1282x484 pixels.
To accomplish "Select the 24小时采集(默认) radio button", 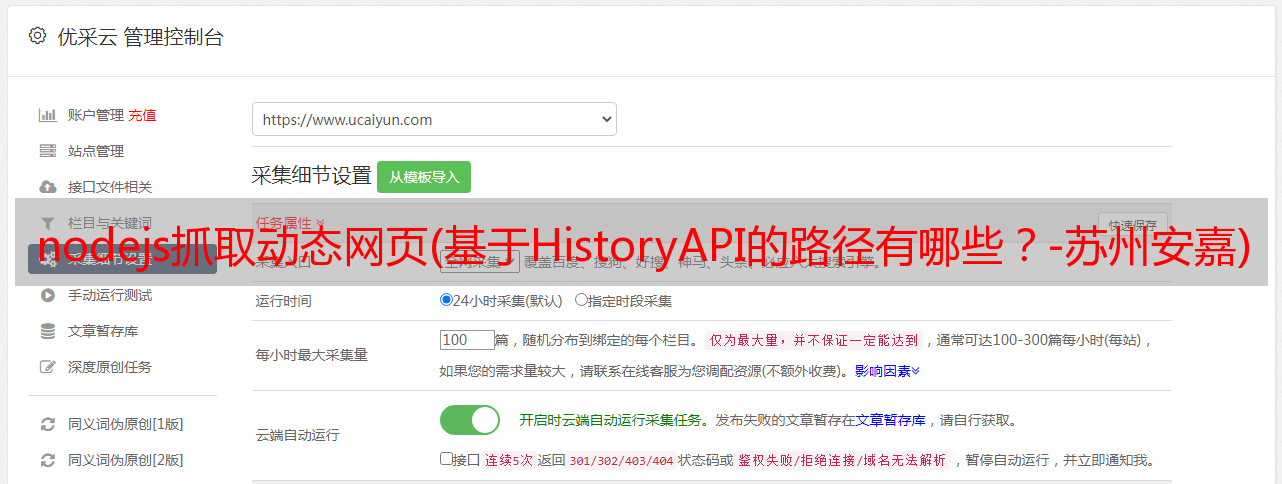I will [x=446, y=300].
